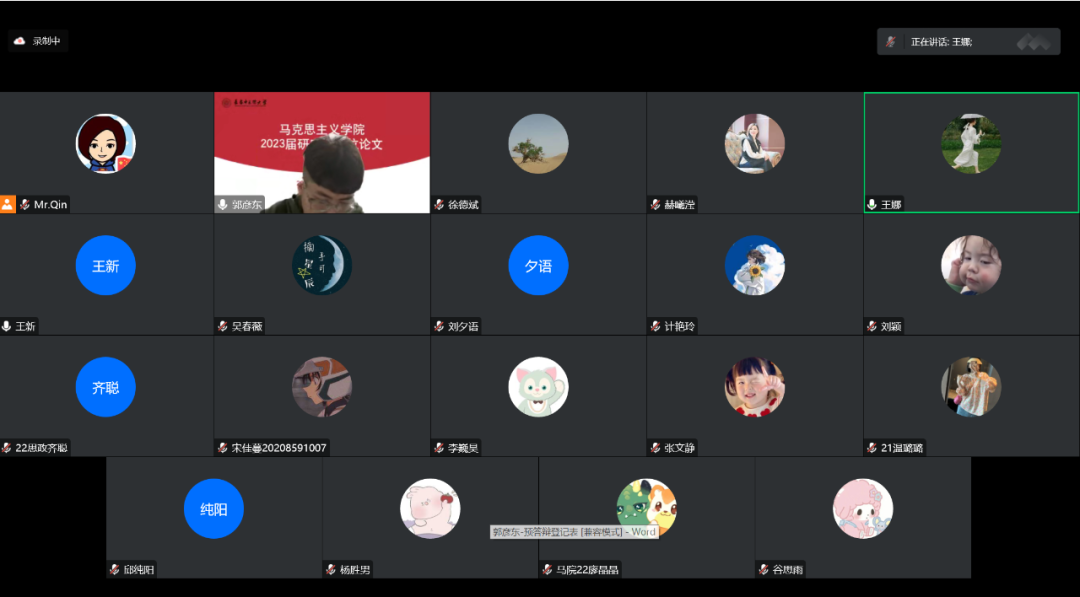Click the 计艳玲 name label
This screenshot has width=1080, height=597.
point(679,326)
